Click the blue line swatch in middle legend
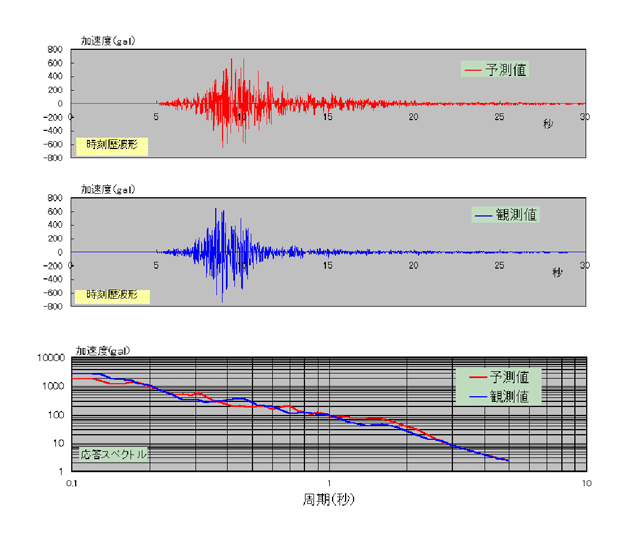This screenshot has width=630, height=540. coord(483,214)
